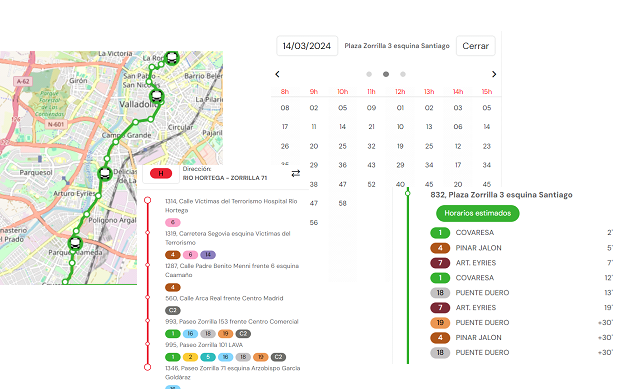Image resolution: width=621 pixels, height=391 pixels.
Task: Click the RIO HORTEGA - ZORRILLA 71 direction label
Action: [225, 178]
